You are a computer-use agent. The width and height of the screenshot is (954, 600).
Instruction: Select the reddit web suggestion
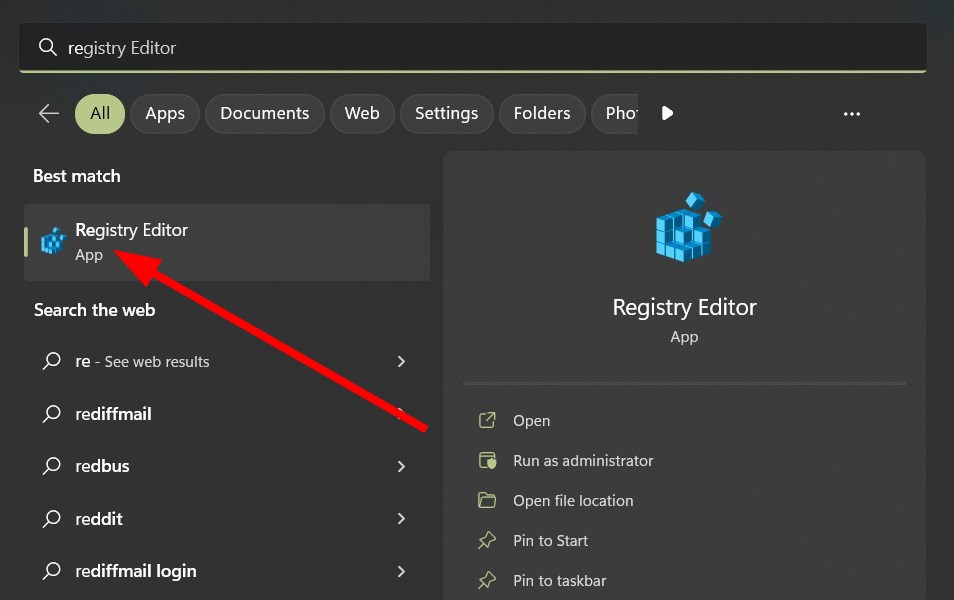[227, 518]
